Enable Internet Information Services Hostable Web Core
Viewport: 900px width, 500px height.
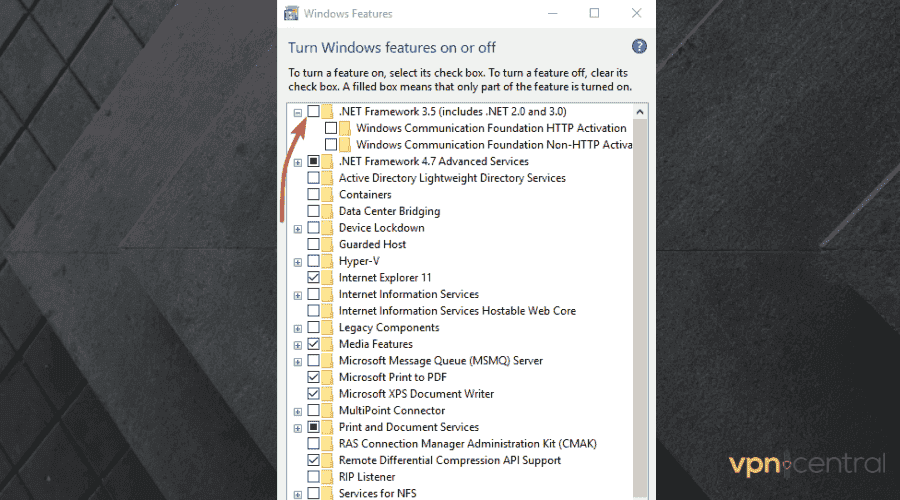point(313,311)
